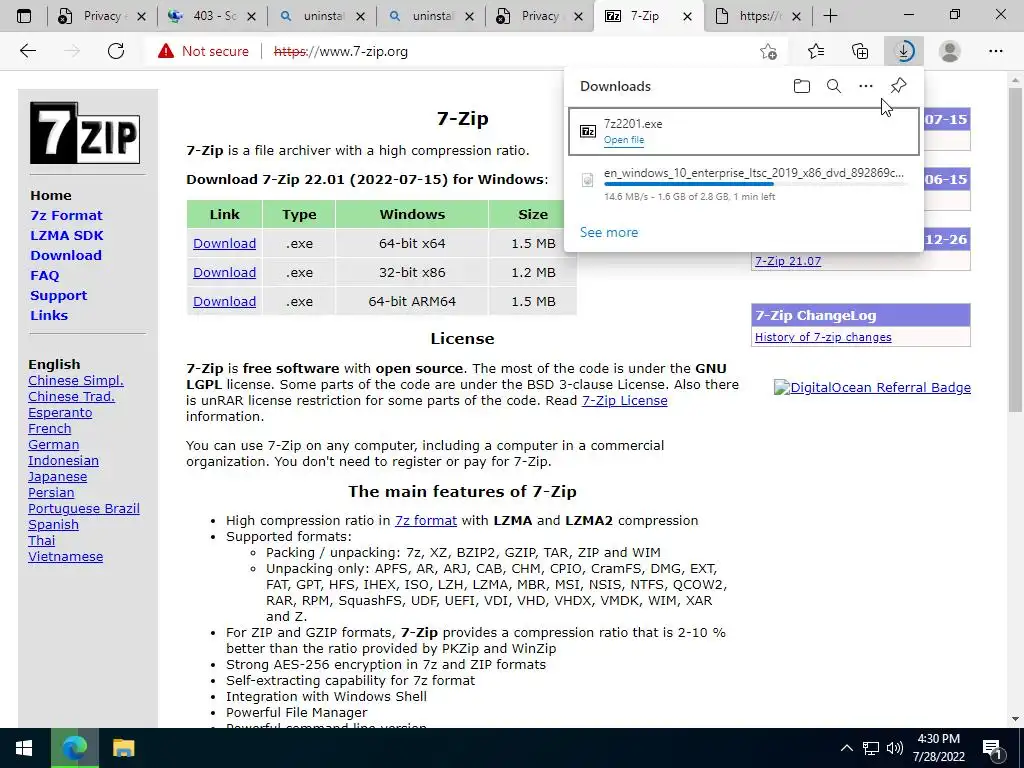The width and height of the screenshot is (1024, 768).
Task: Open File Explorer from taskbar
Action: 123,748
